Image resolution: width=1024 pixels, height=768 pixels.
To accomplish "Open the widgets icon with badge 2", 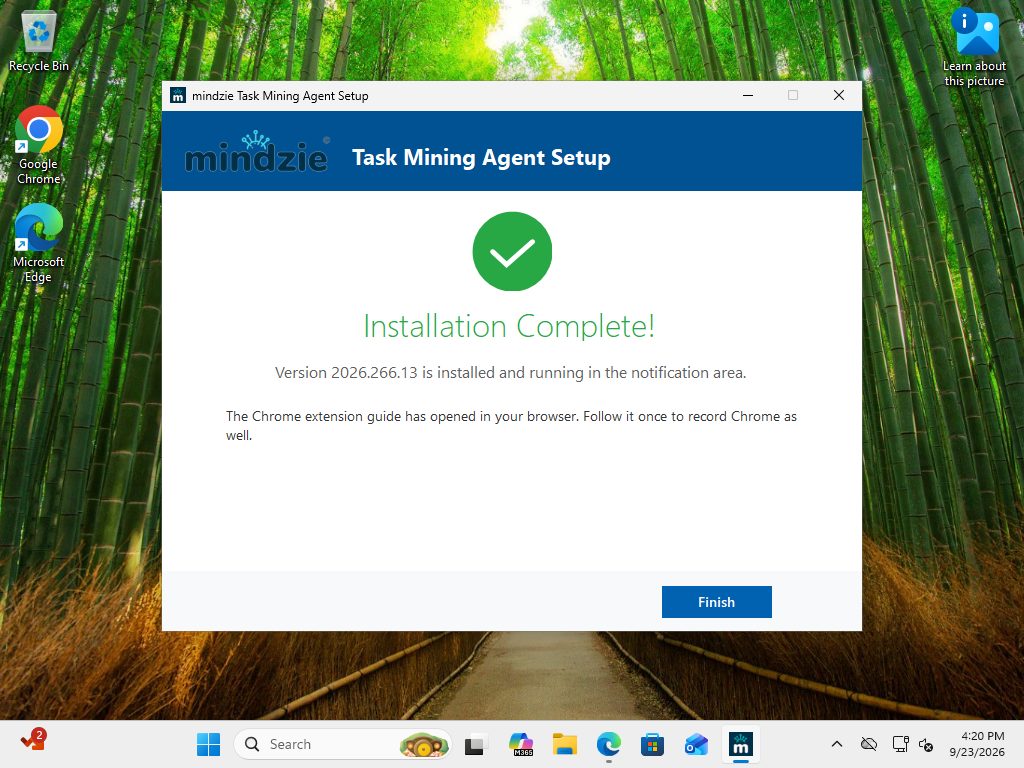I will 33,740.
